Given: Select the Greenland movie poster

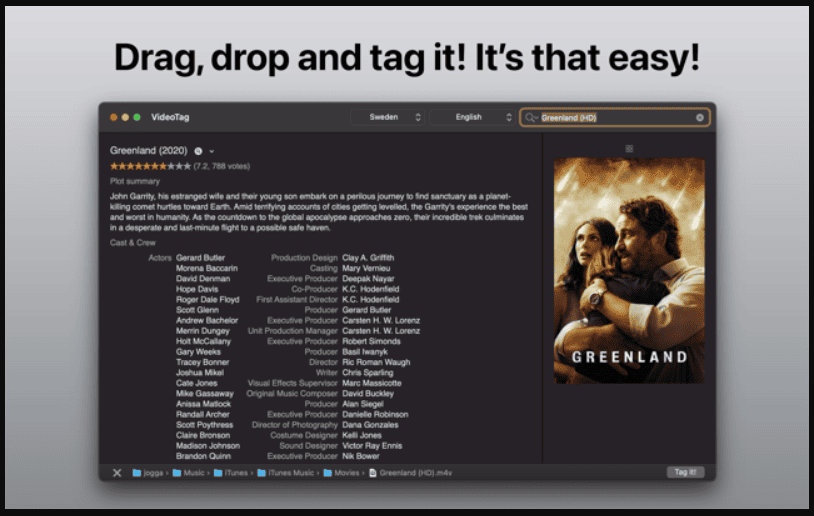Looking at the screenshot, I should (x=629, y=270).
